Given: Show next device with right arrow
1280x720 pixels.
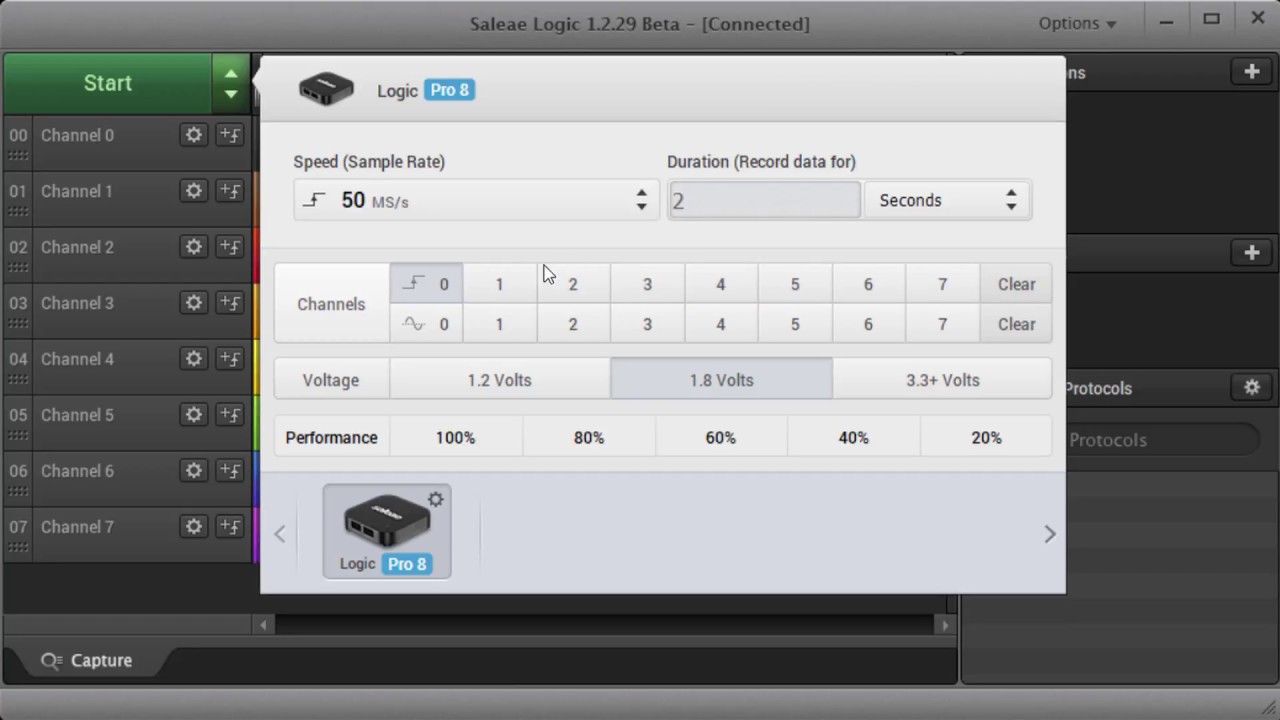Looking at the screenshot, I should [1050, 534].
